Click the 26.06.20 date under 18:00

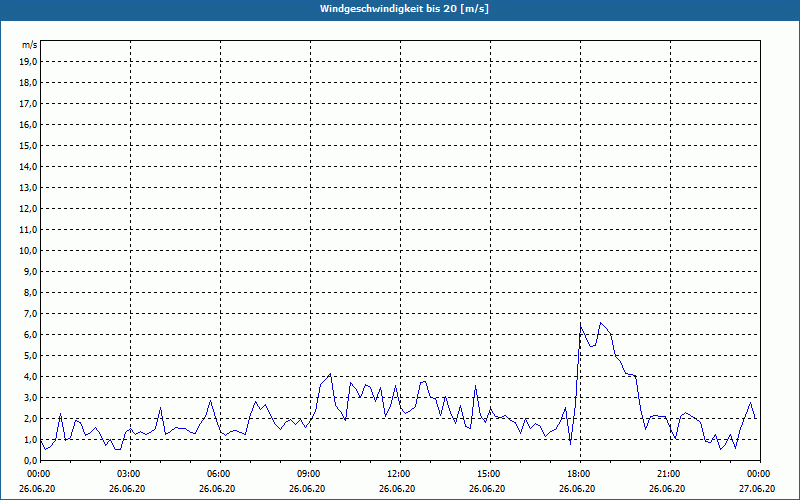coord(577,489)
